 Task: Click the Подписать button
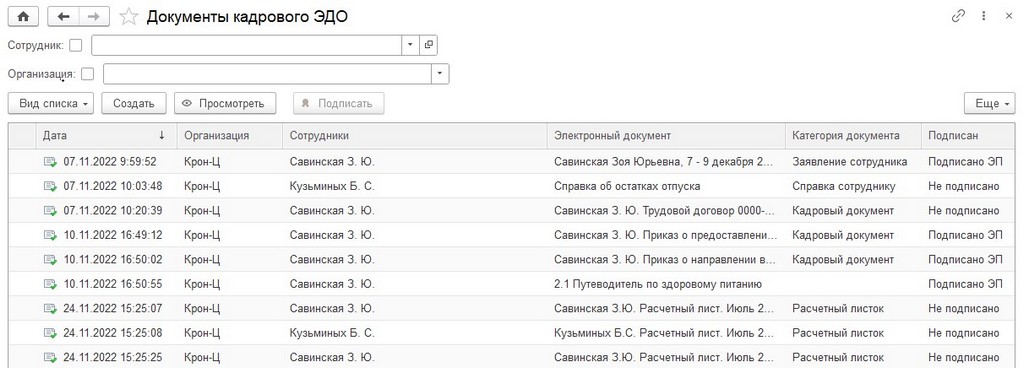coord(338,103)
